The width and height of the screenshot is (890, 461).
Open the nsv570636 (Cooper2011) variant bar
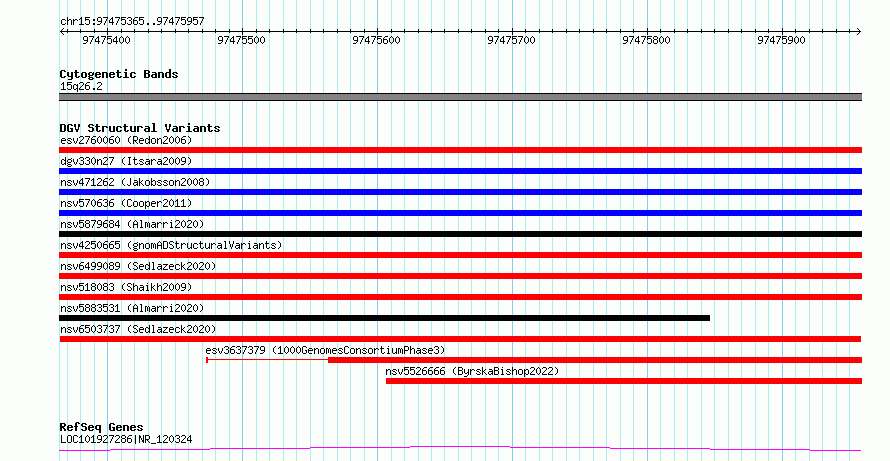tap(460, 213)
